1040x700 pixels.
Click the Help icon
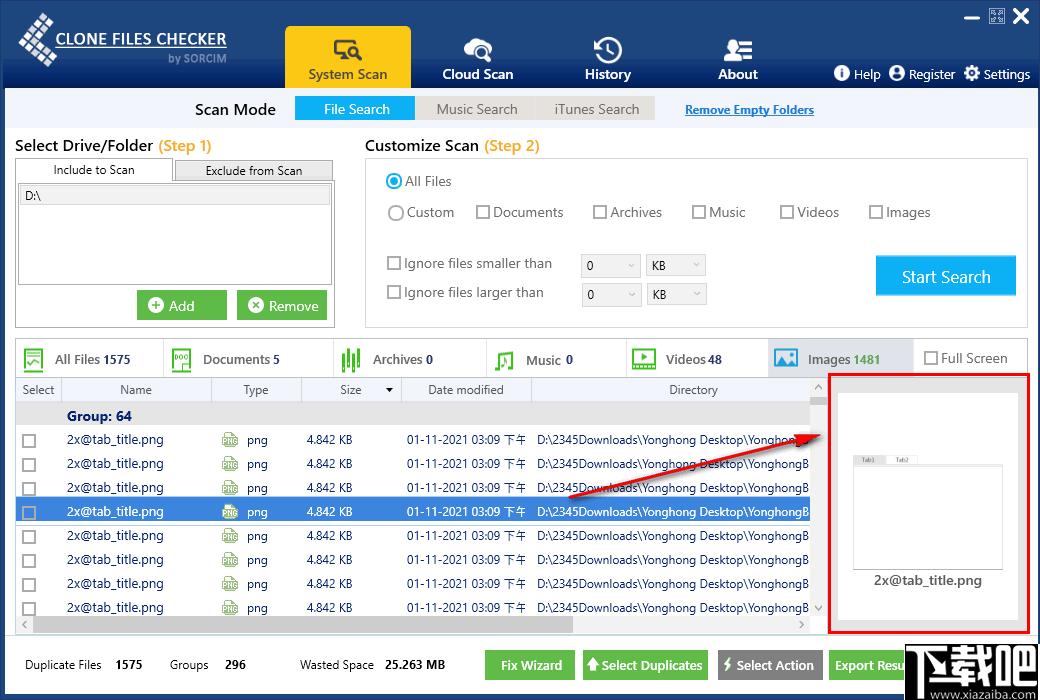click(842, 73)
